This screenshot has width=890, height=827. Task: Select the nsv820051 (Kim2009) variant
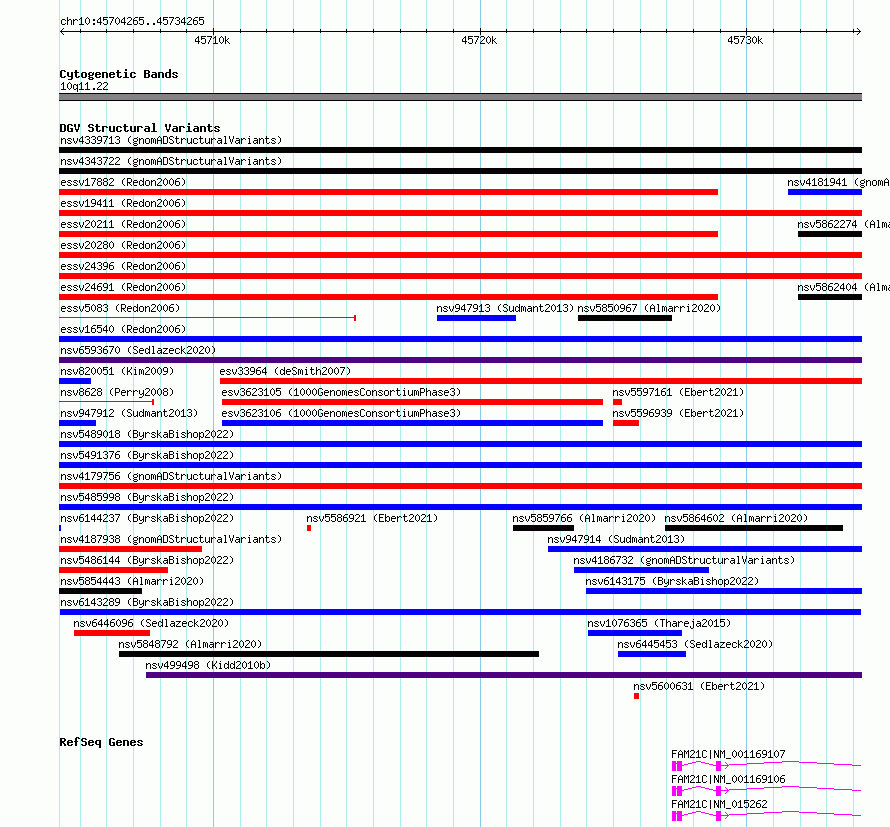pyautogui.click(x=117, y=371)
